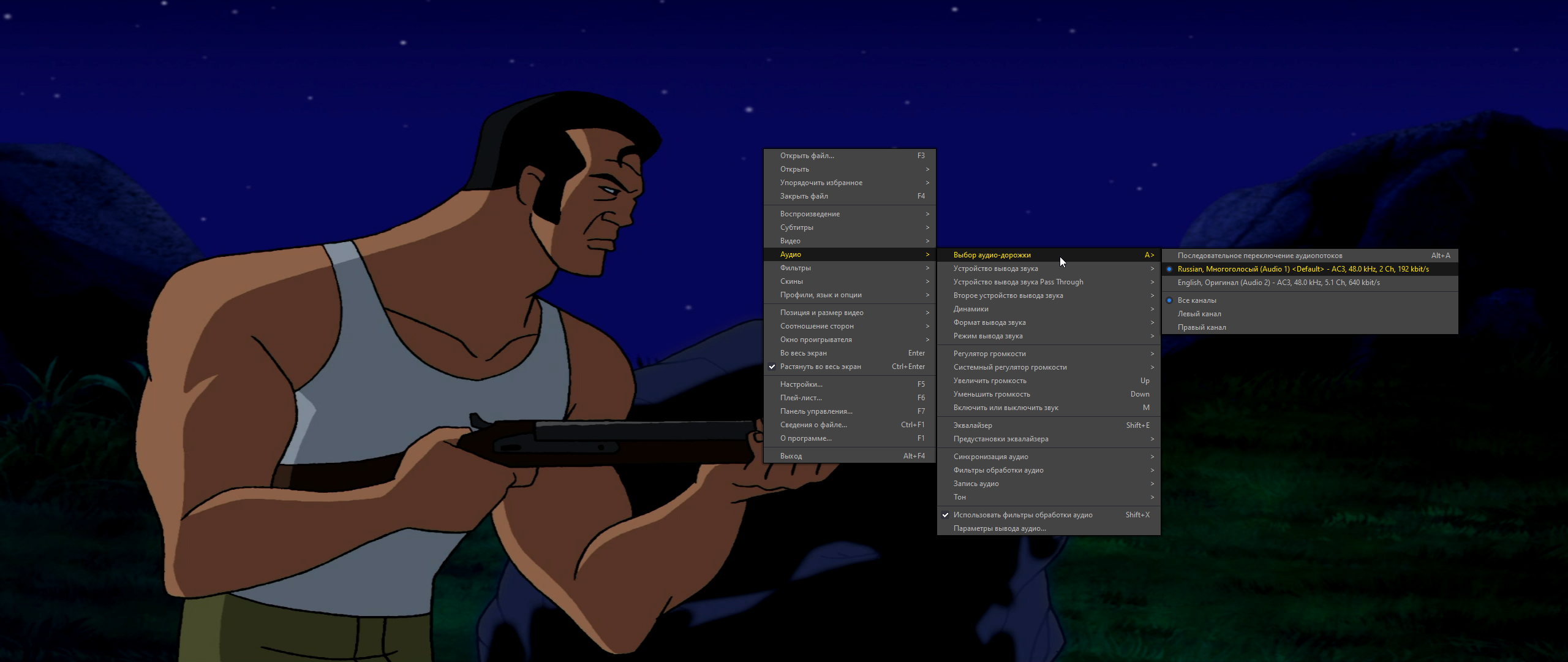
Task: Choose 'Закрыть файл' from context menu
Action: 850,196
